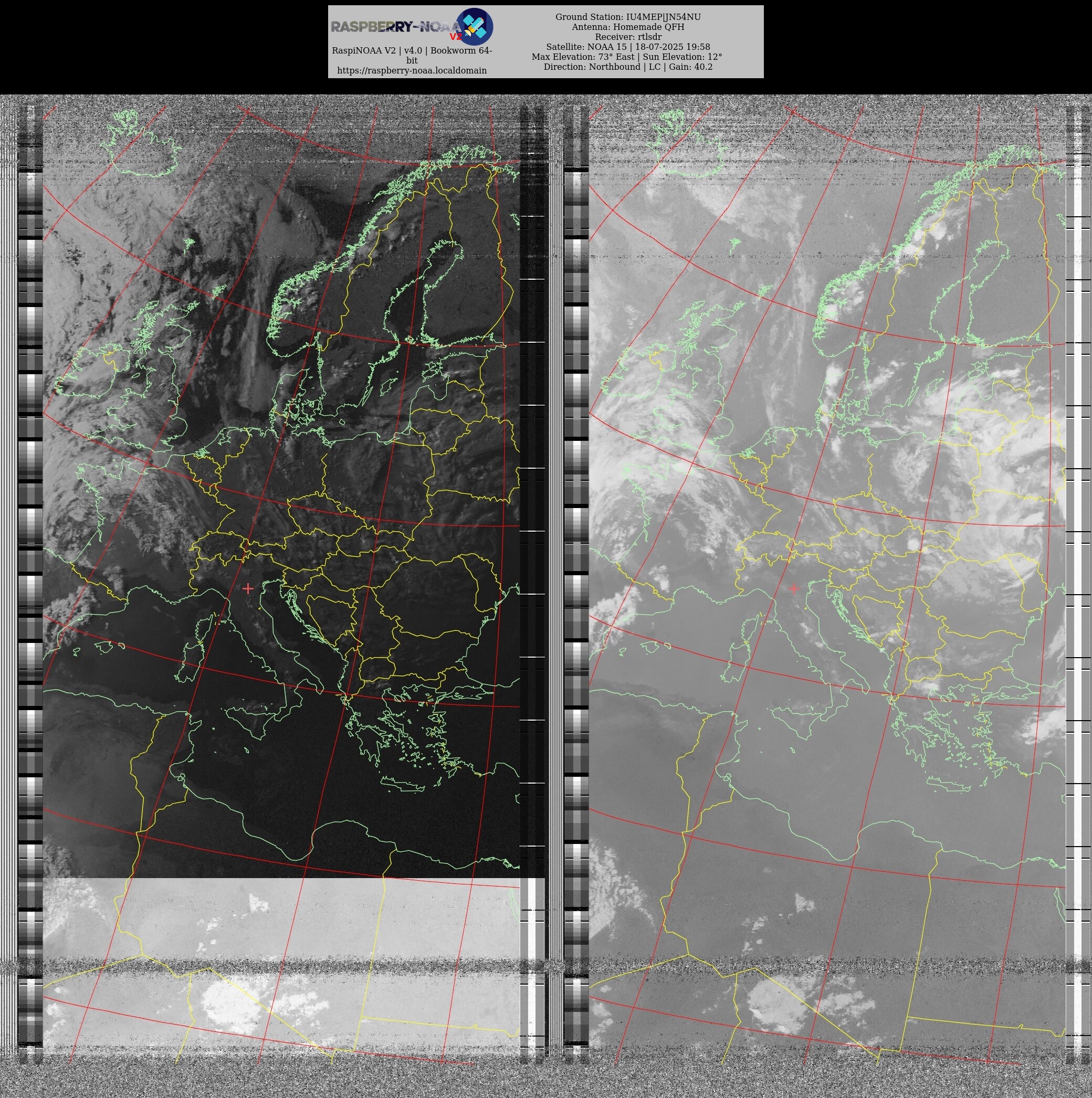Viewport: 1092px width, 1098px height.
Task: Select the 'Direction: Northbound | LC | Gain: 40.2' line
Action: click(628, 67)
